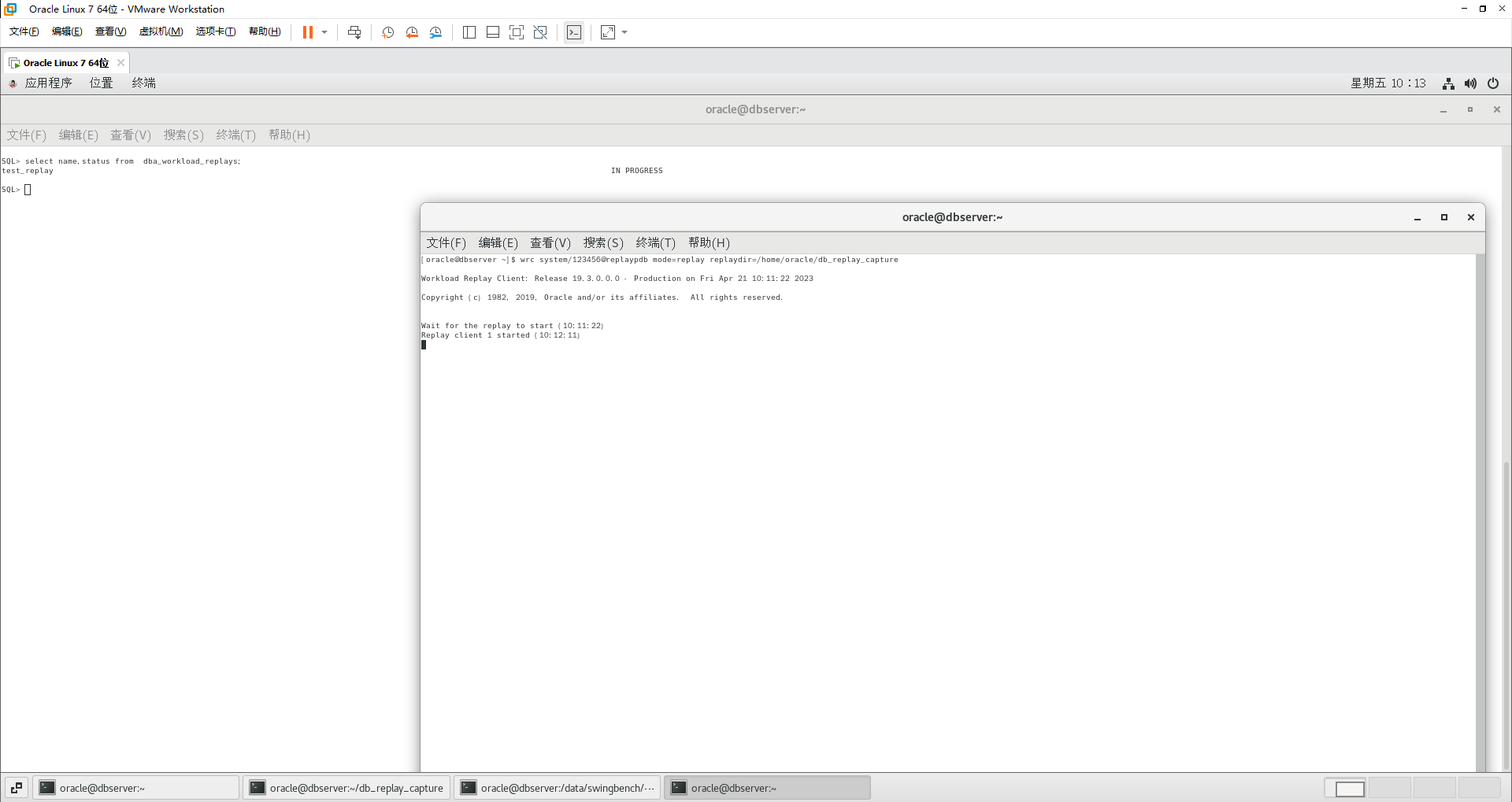Close the background terminal window
The height and width of the screenshot is (802, 1512).
1497,110
